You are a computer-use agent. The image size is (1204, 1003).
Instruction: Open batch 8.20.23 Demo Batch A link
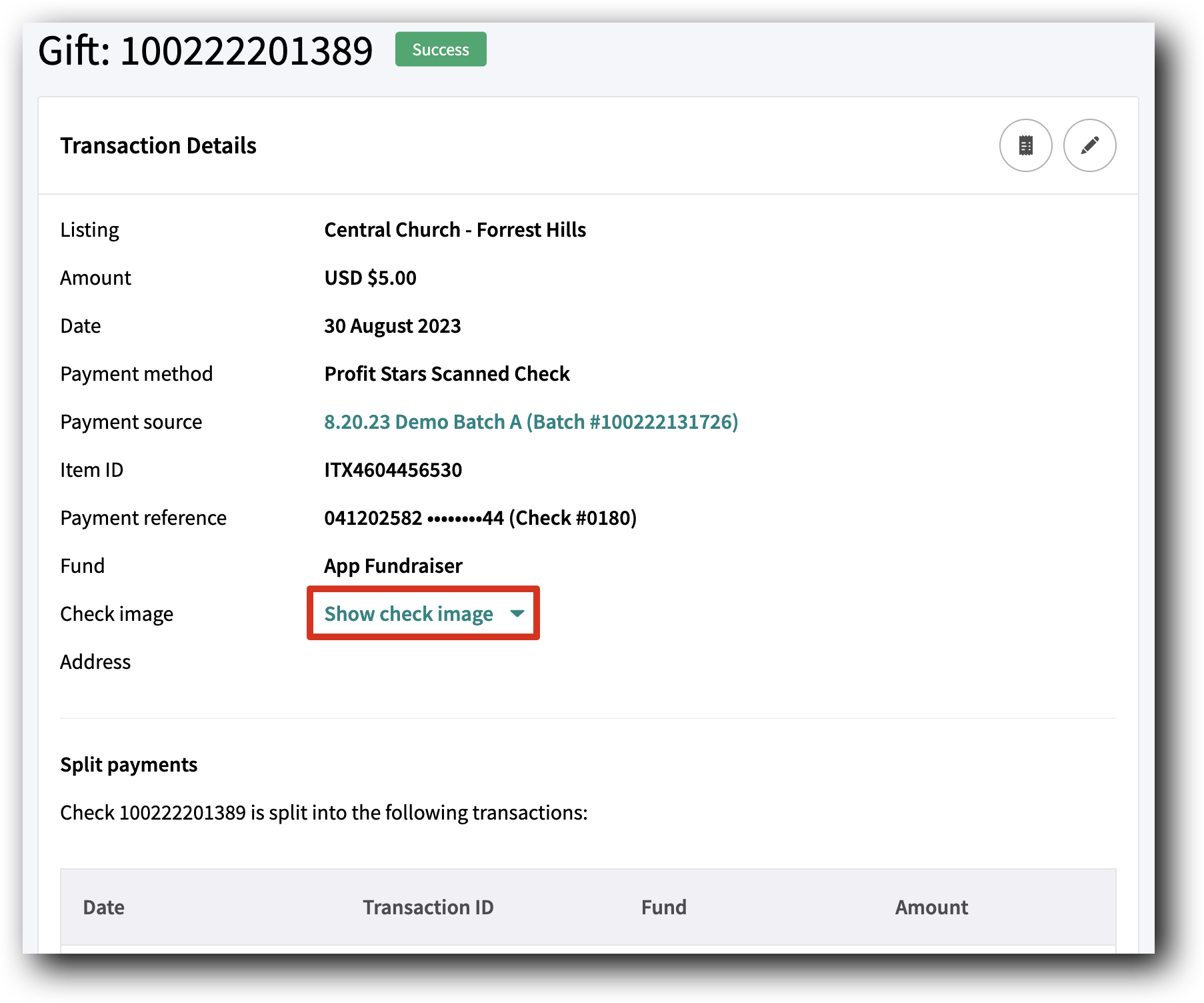tap(531, 421)
